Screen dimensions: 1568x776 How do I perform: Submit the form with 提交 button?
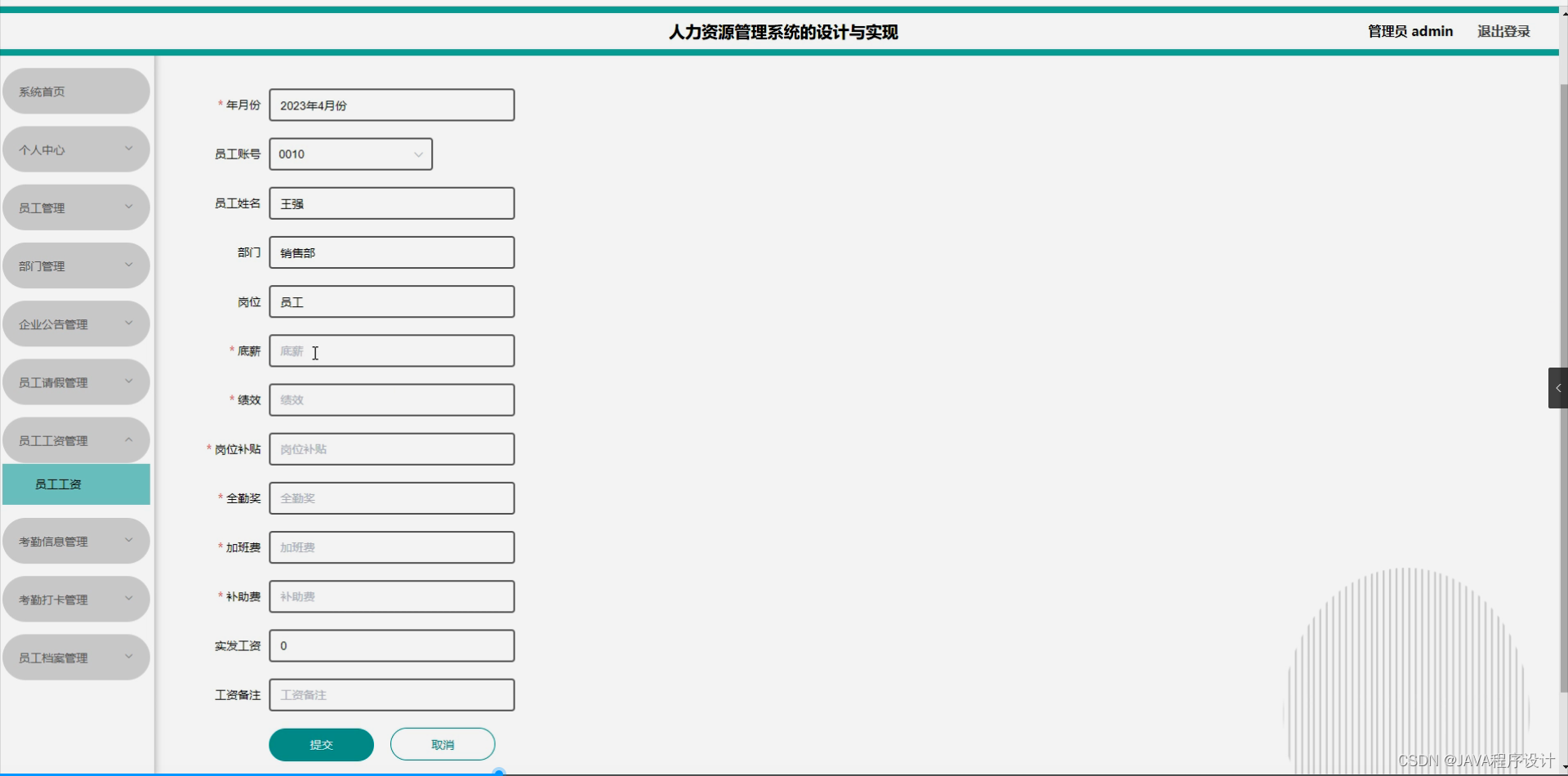click(322, 745)
